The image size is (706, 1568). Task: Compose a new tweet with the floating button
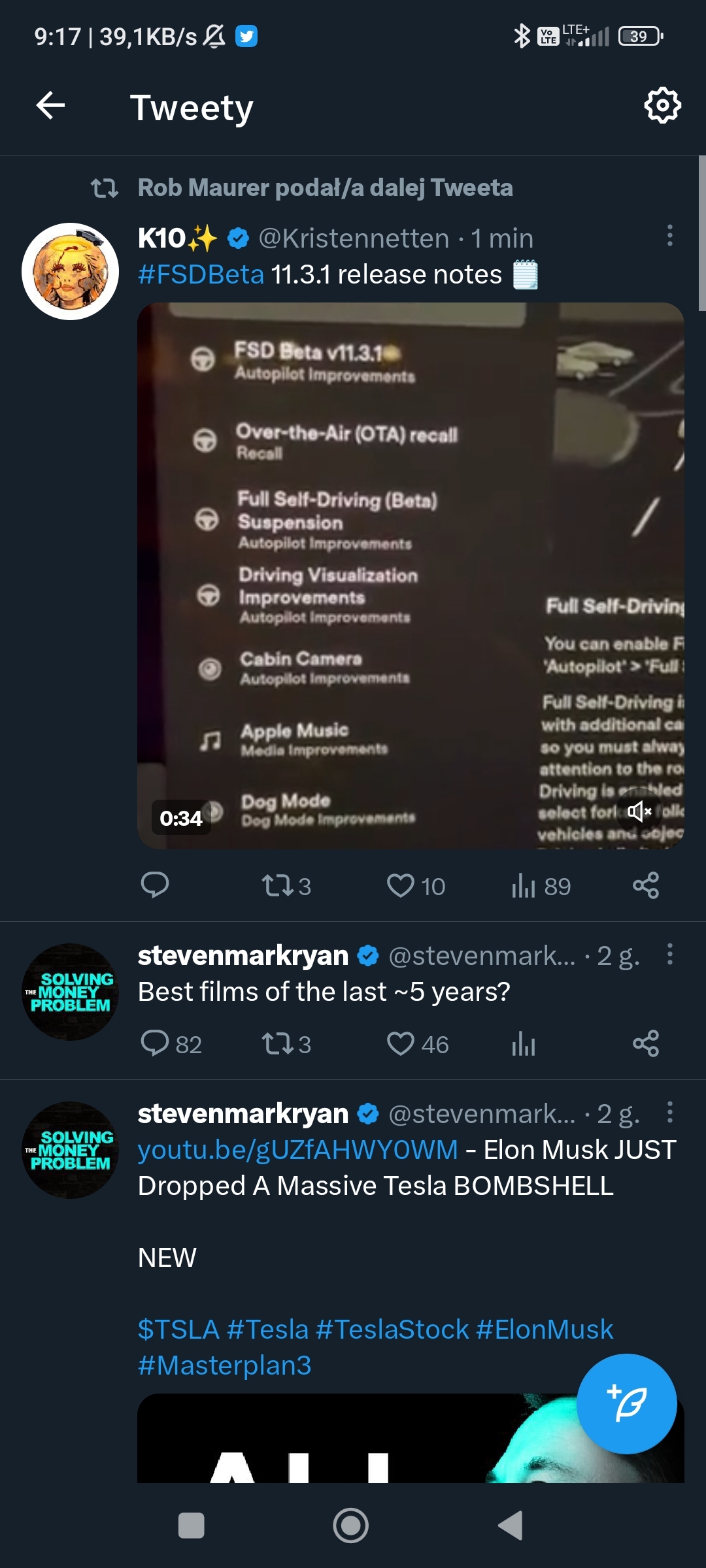coord(626,1403)
